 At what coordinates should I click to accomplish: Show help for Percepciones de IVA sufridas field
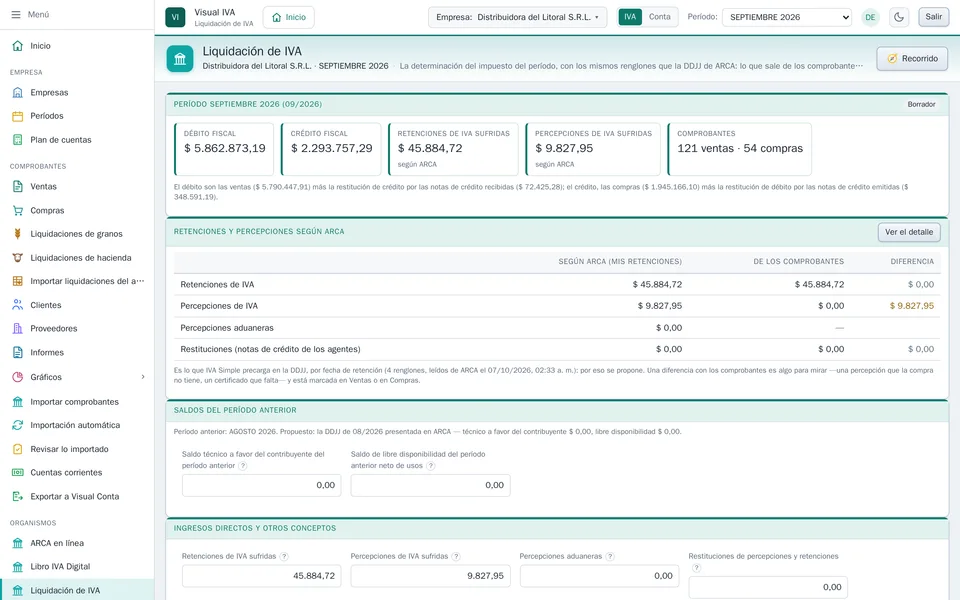[456, 557]
